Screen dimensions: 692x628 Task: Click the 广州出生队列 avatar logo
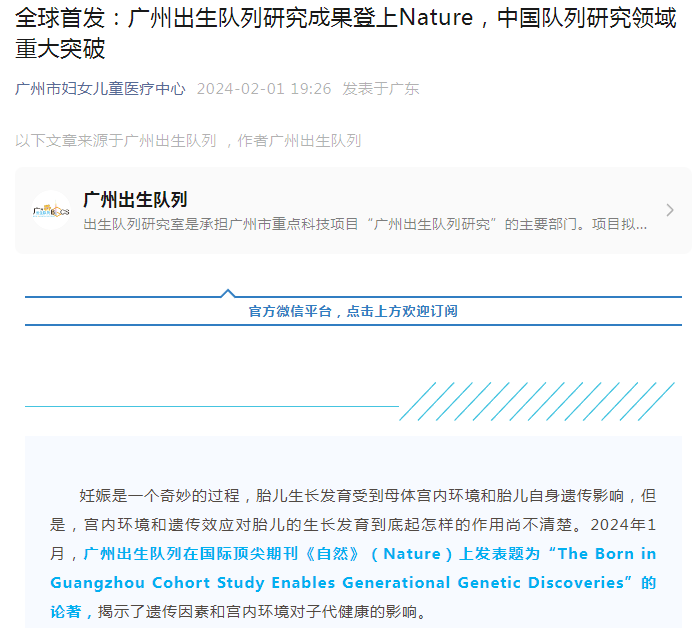(x=51, y=211)
